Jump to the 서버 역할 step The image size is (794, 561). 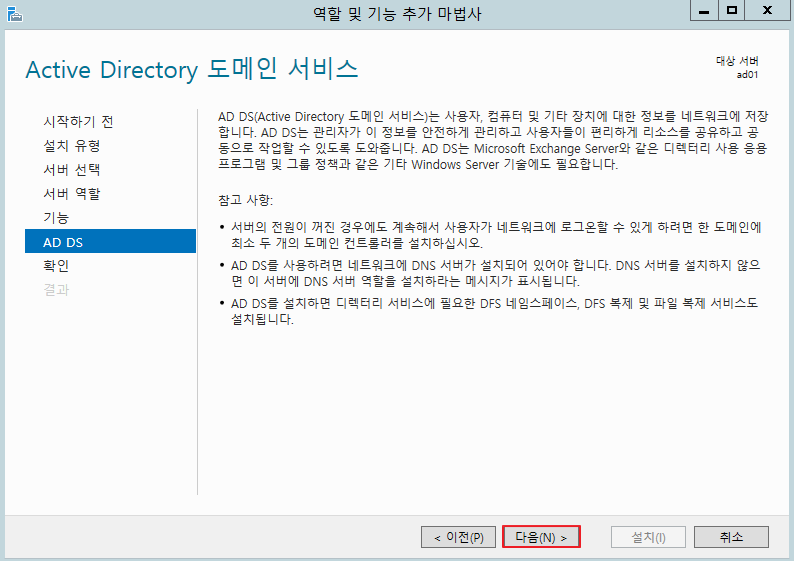[72, 193]
